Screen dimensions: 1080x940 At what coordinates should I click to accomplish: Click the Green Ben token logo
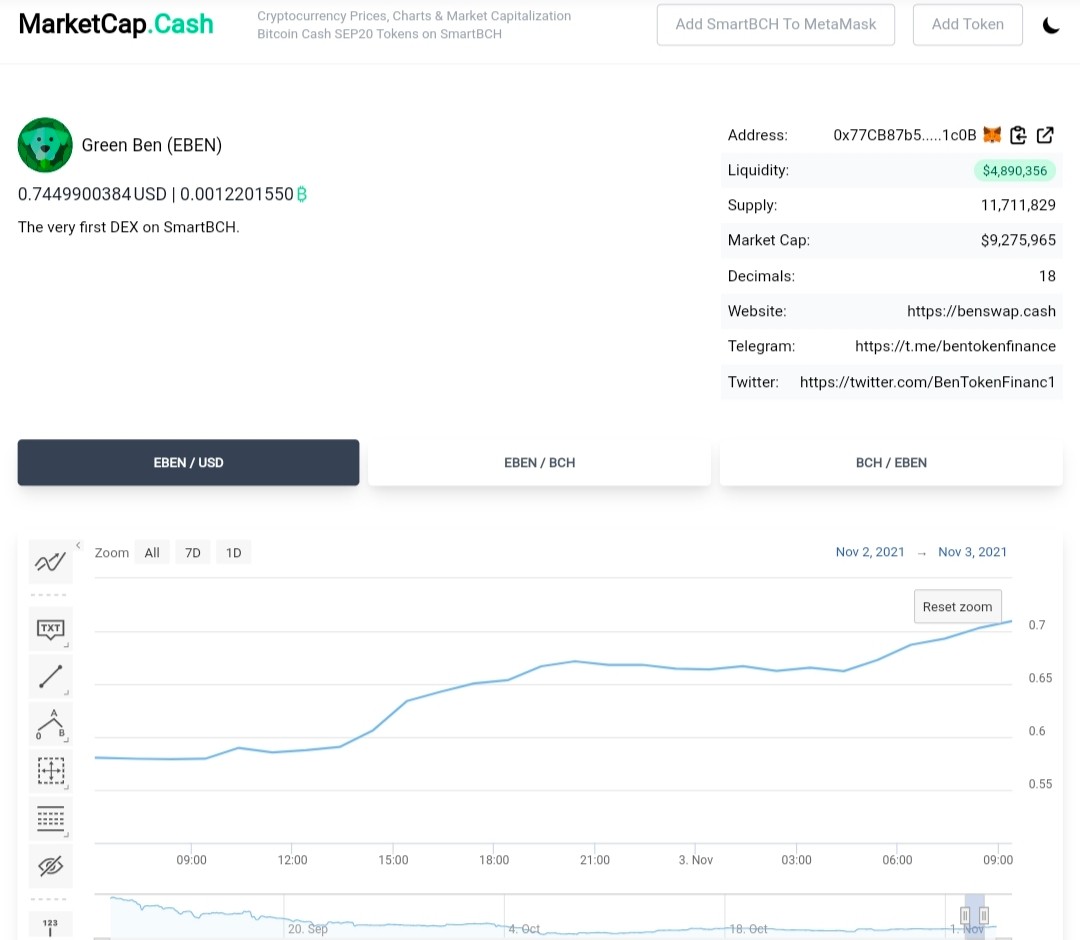tap(45, 145)
